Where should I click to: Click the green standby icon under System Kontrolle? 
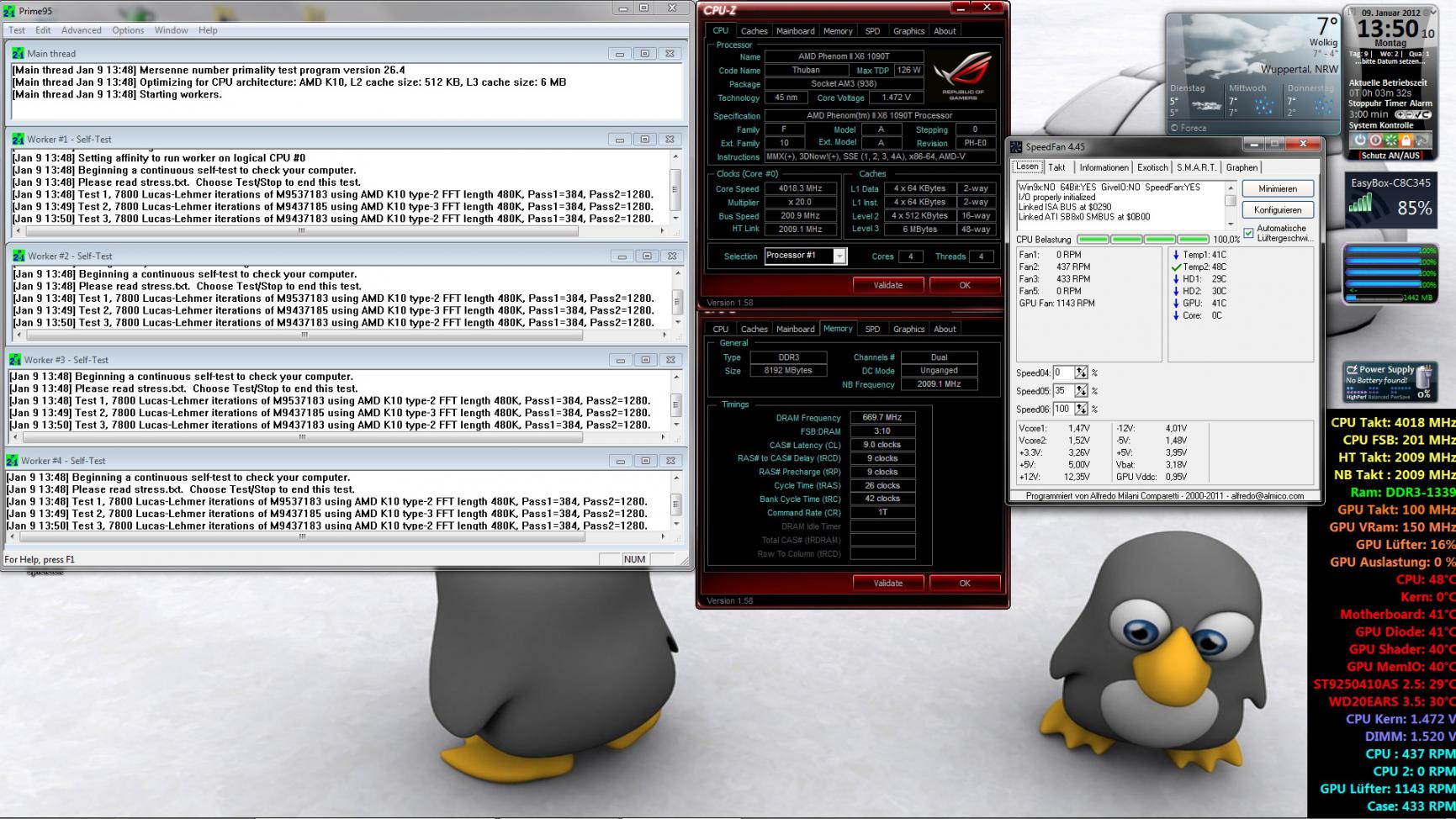click(1391, 140)
